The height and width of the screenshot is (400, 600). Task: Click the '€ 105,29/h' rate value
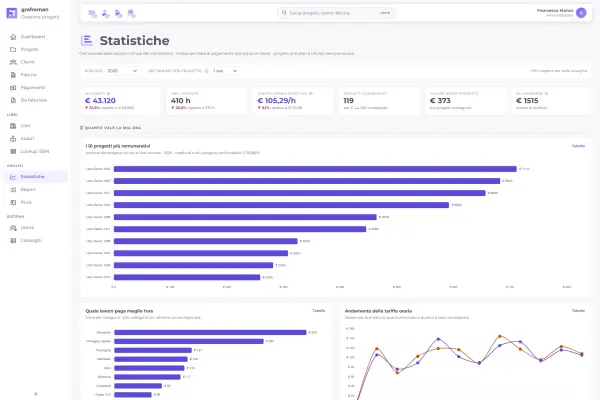(276, 101)
